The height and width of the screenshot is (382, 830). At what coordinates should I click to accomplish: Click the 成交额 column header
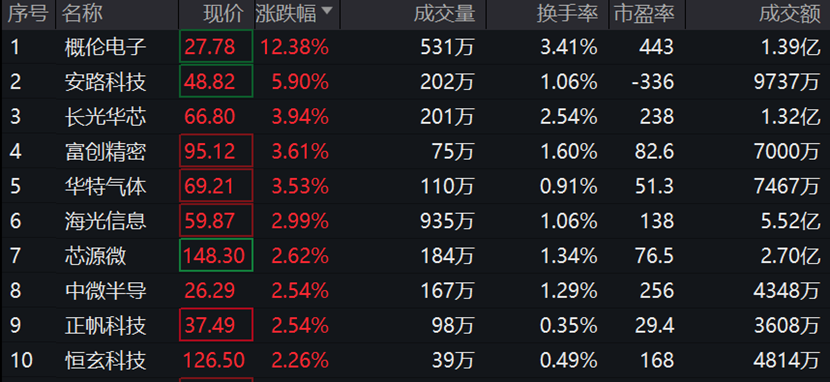(x=790, y=14)
